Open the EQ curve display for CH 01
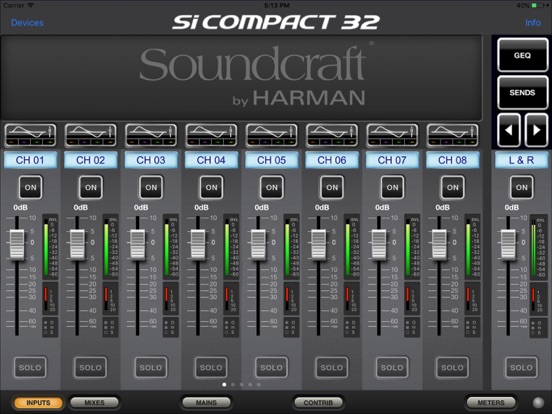Screen dimensions: 552x414 coord(30,135)
